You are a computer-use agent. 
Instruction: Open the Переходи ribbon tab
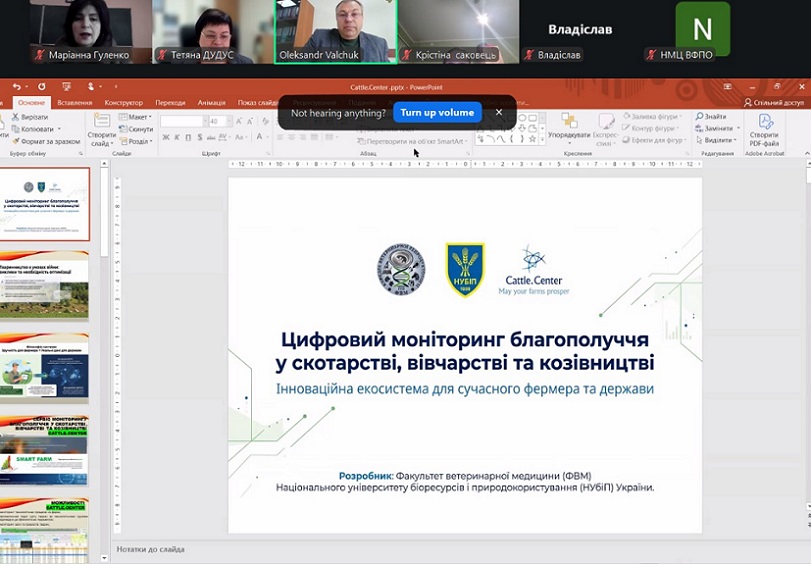click(x=170, y=102)
